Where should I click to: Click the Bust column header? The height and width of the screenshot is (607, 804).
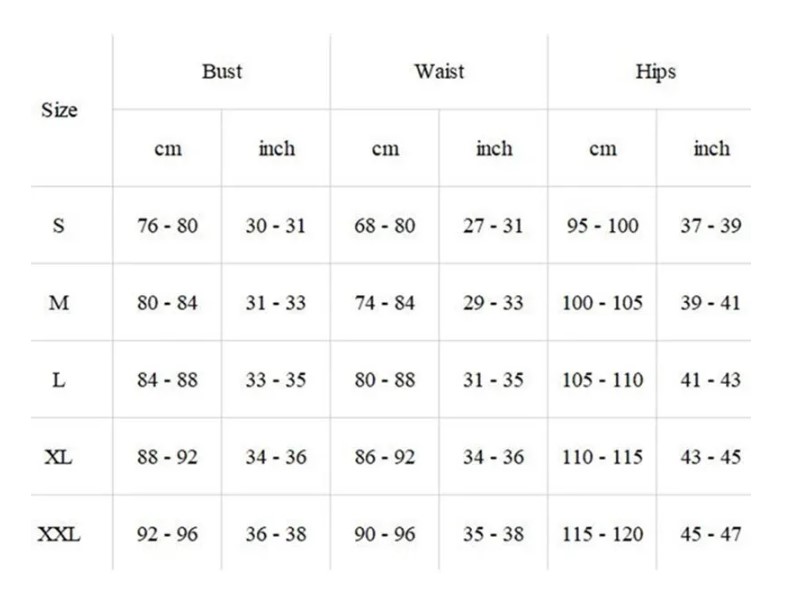pyautogui.click(x=221, y=72)
